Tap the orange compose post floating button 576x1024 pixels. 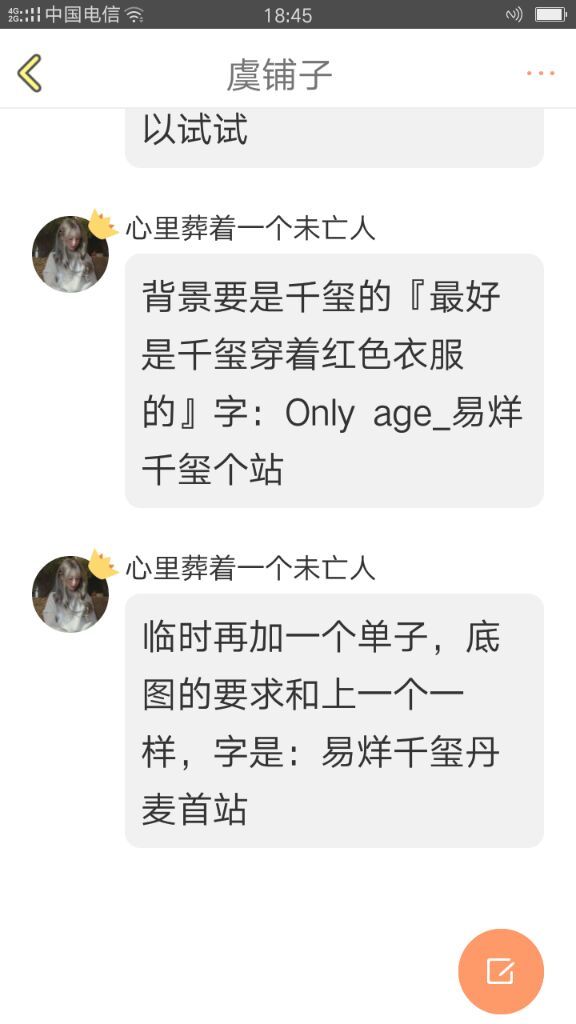(501, 971)
